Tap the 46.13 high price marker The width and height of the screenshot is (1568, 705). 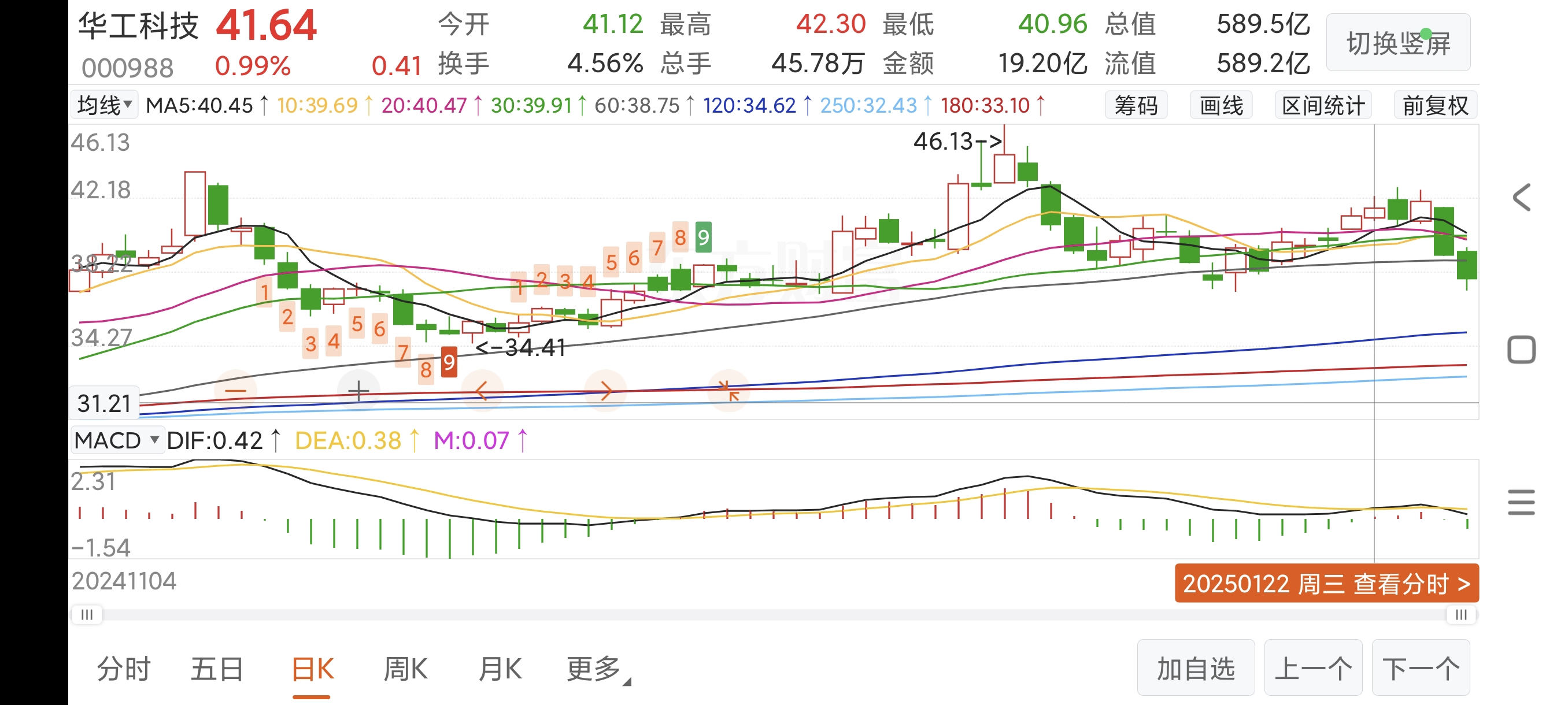(x=957, y=142)
